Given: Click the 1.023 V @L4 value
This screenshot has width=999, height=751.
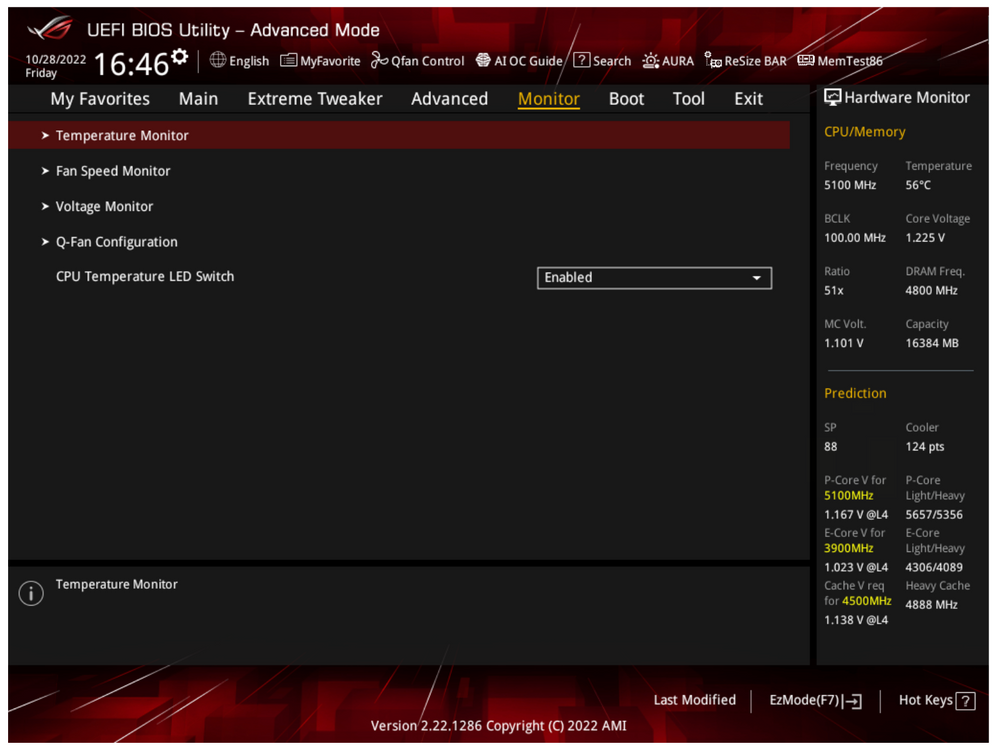Looking at the screenshot, I should tap(856, 567).
